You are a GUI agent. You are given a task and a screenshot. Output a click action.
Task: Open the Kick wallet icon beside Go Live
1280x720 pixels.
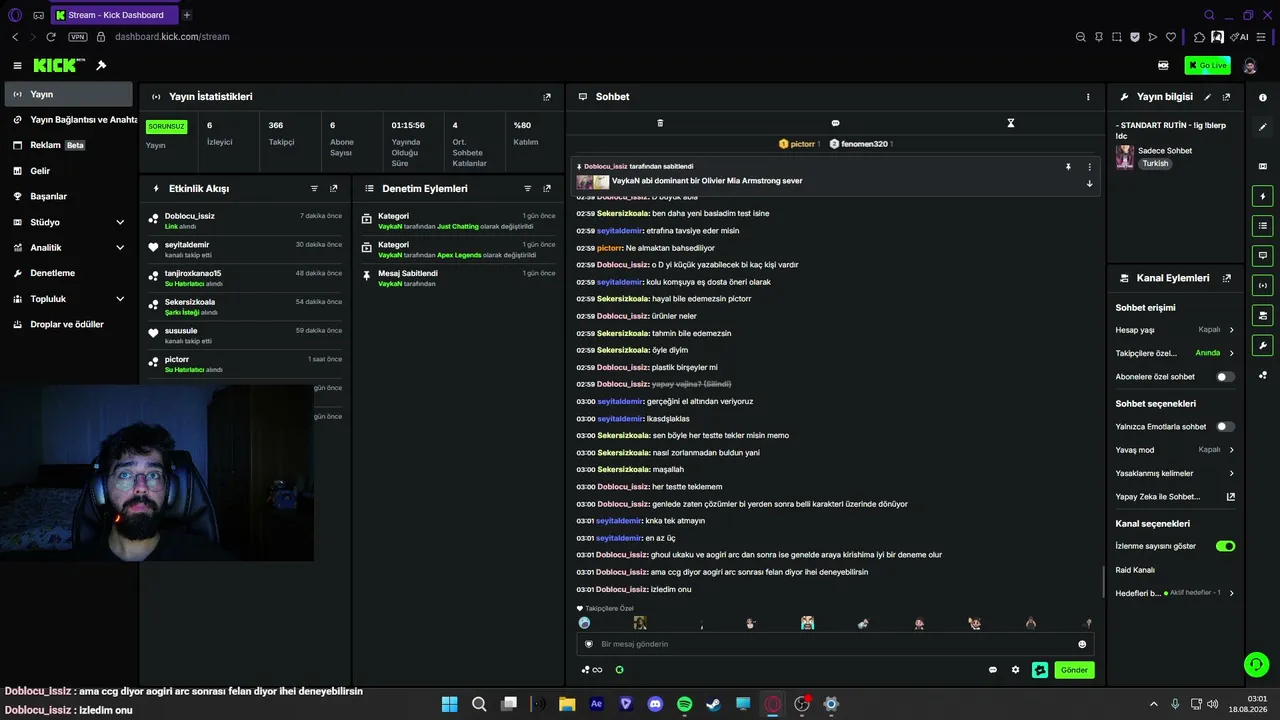(x=1163, y=65)
